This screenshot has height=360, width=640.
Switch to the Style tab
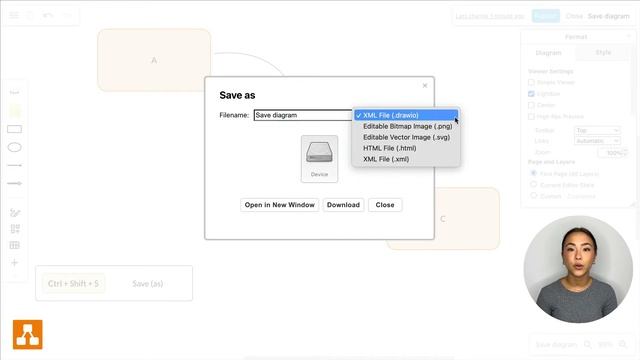point(603,53)
